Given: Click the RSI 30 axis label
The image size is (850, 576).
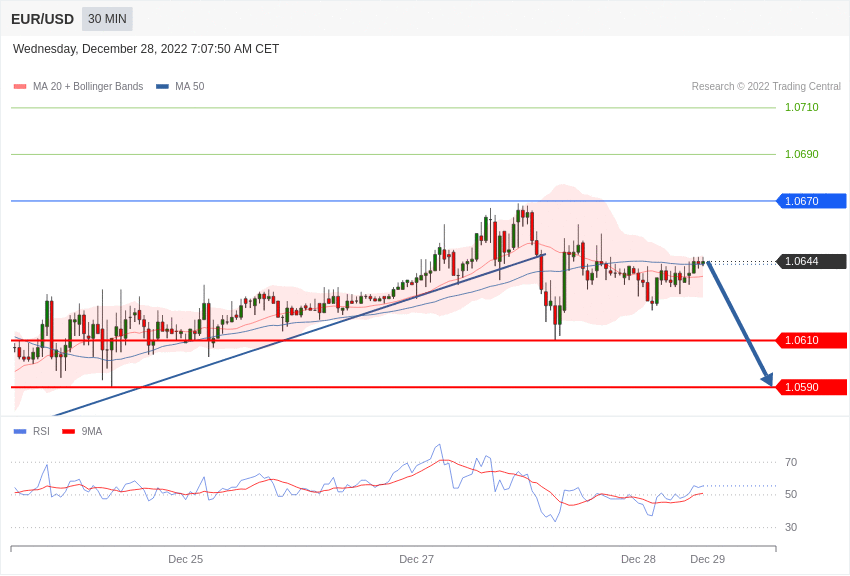Looking at the screenshot, I should click(x=791, y=527).
